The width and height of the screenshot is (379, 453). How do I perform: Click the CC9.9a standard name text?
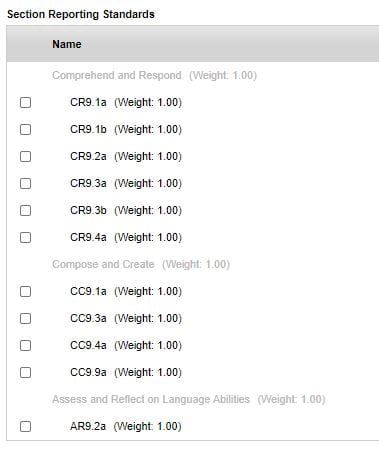pos(88,372)
